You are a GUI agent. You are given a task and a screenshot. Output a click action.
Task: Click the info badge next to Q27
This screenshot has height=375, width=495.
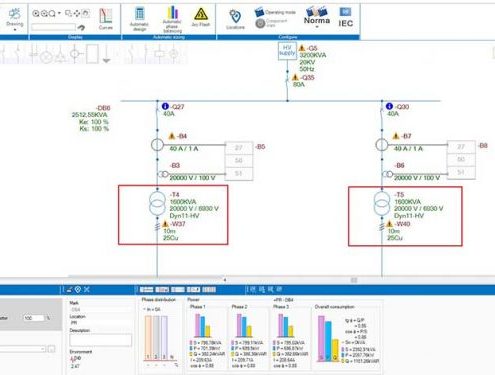[165, 106]
